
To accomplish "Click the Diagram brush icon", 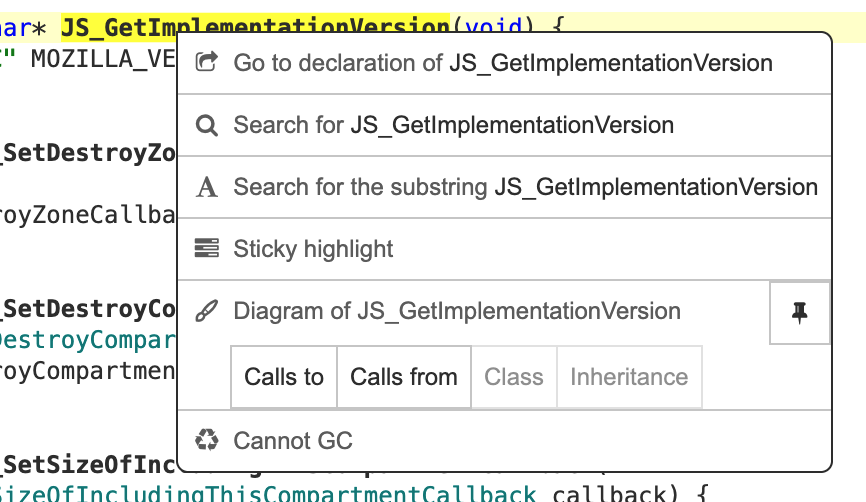I will 207,311.
